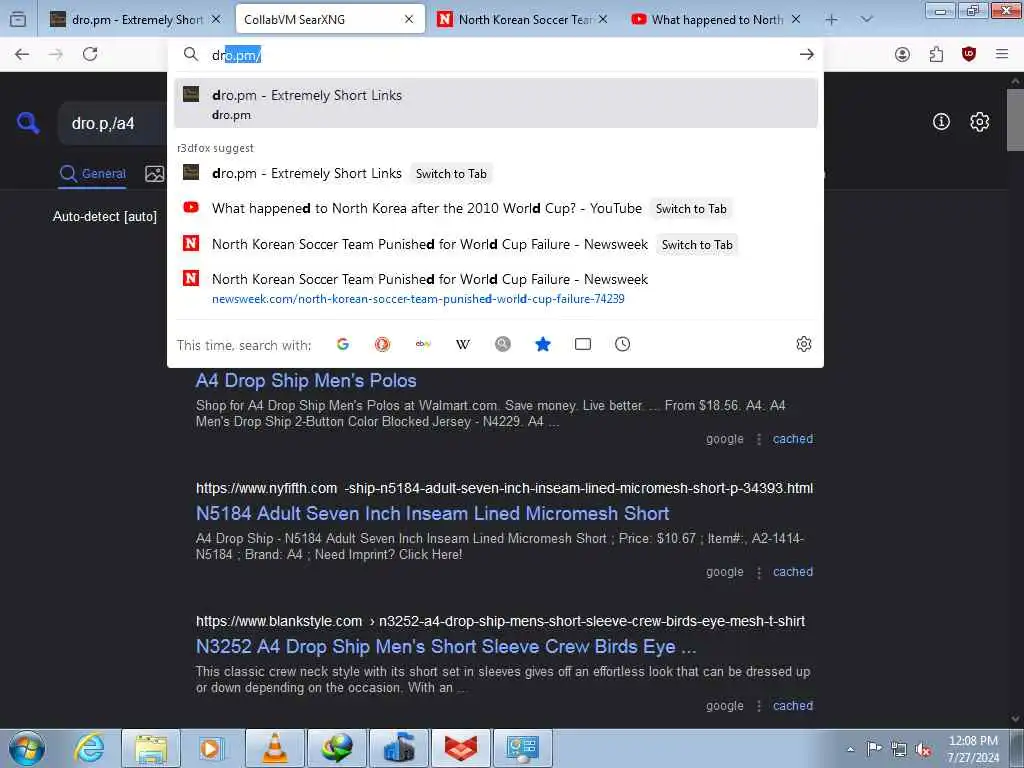Click the page vertical scrollbar thumb
1024x768 pixels.
coord(1016,120)
